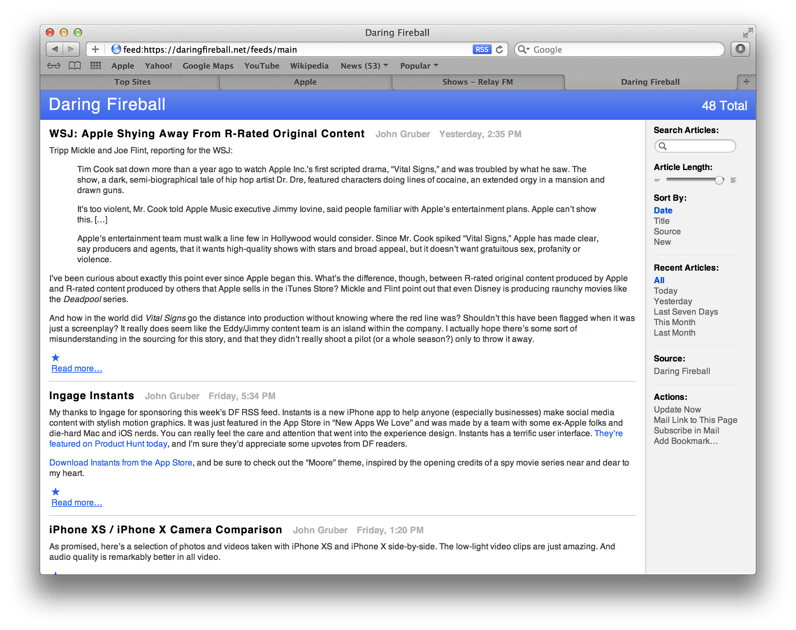Click the star under the WSJ article

55,358
